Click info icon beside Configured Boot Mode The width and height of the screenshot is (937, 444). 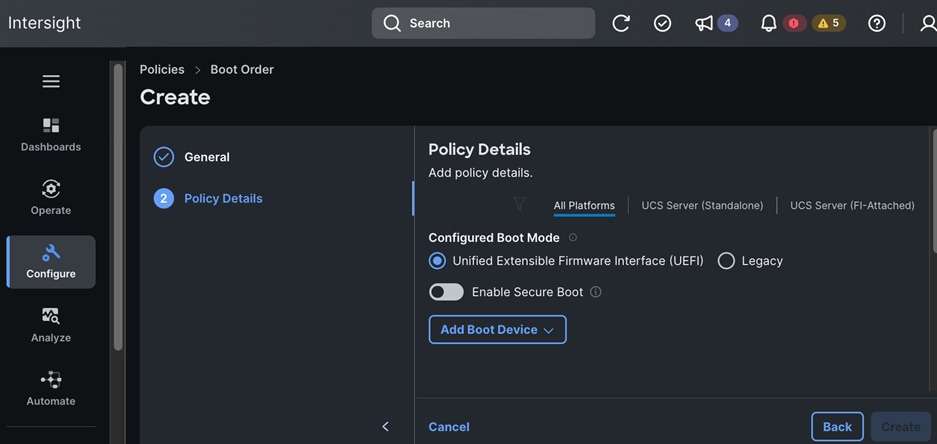[572, 237]
